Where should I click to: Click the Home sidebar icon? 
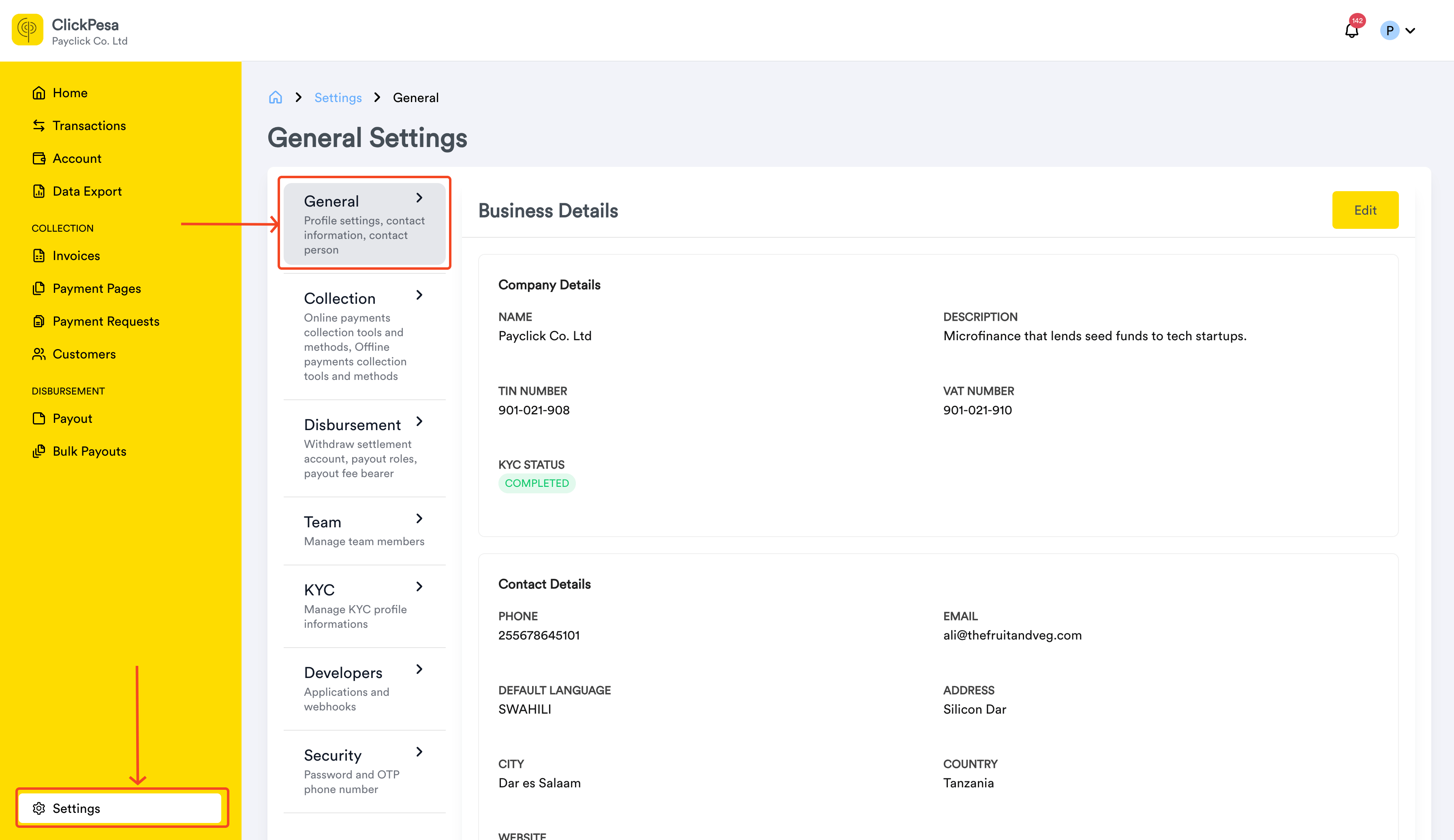pos(38,93)
